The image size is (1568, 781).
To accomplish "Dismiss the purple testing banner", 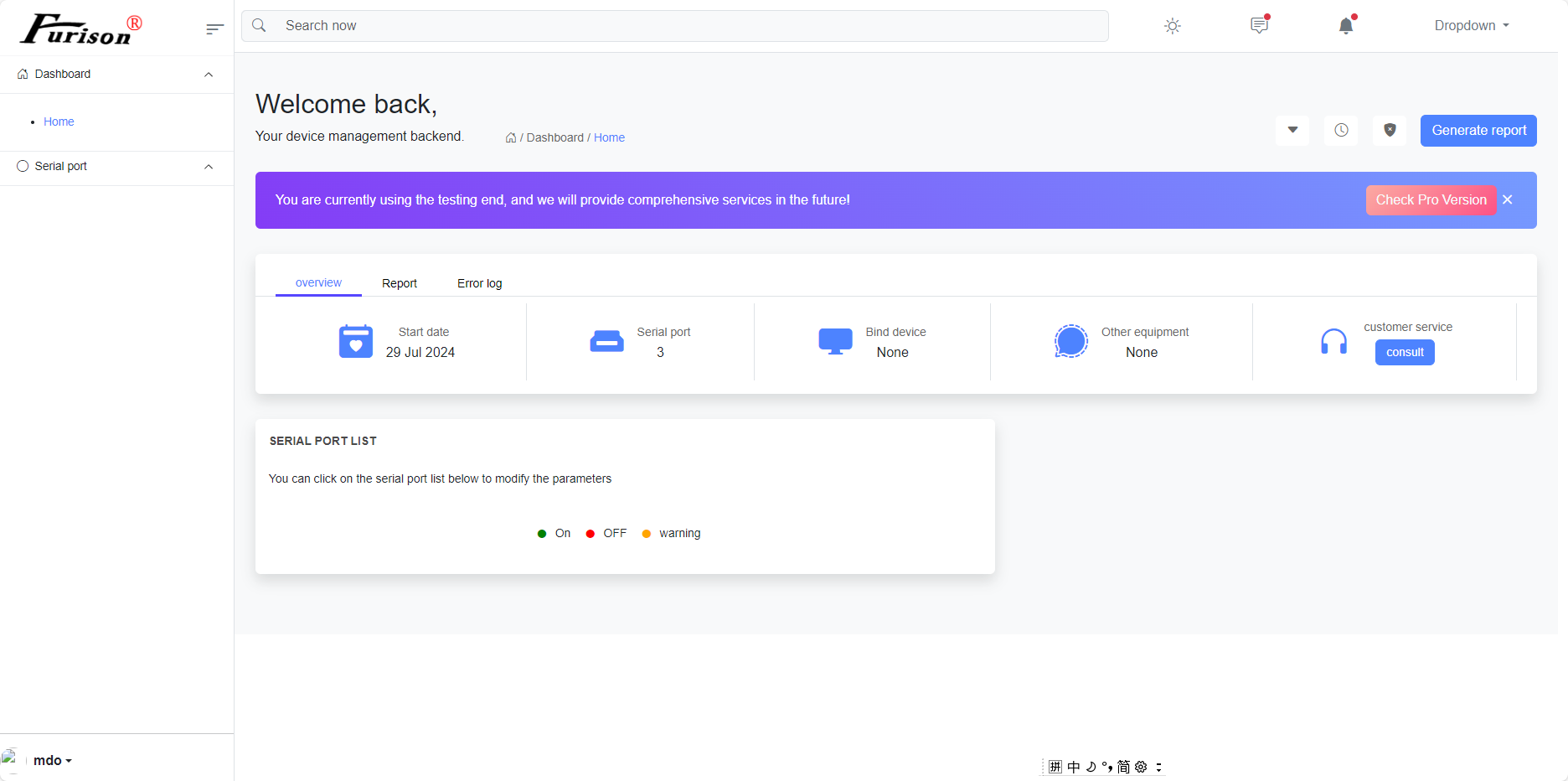I will coord(1508,200).
